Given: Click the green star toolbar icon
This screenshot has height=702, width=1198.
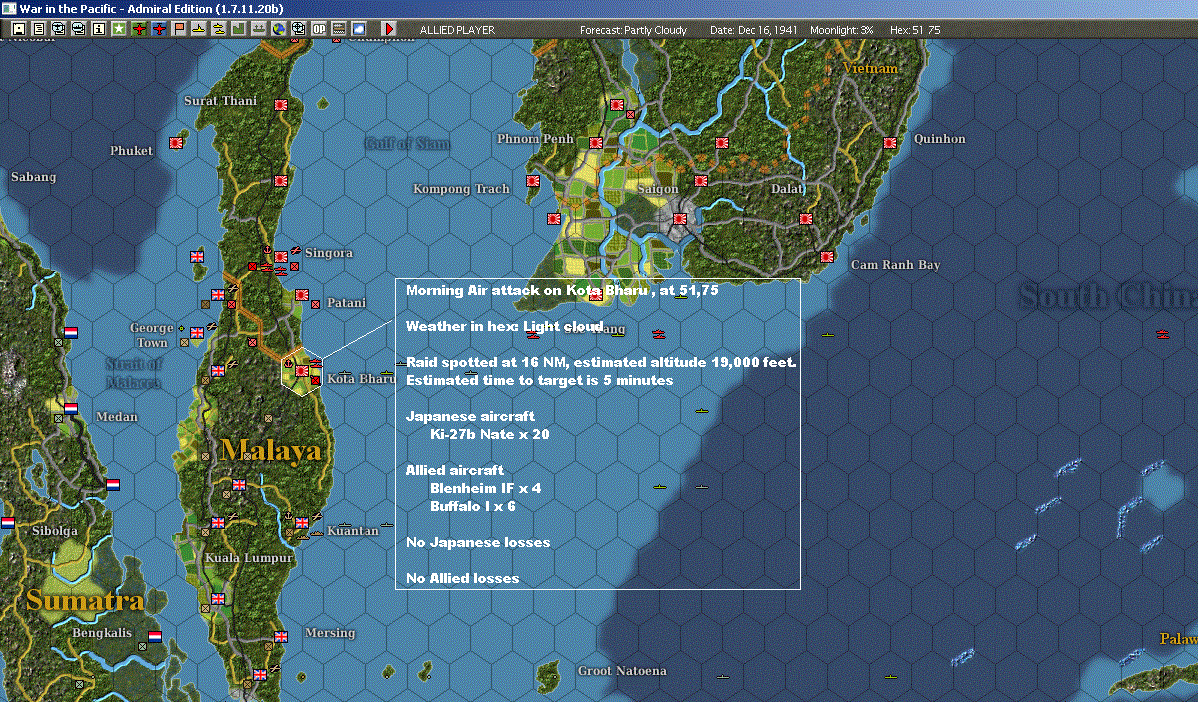Looking at the screenshot, I should [118, 29].
